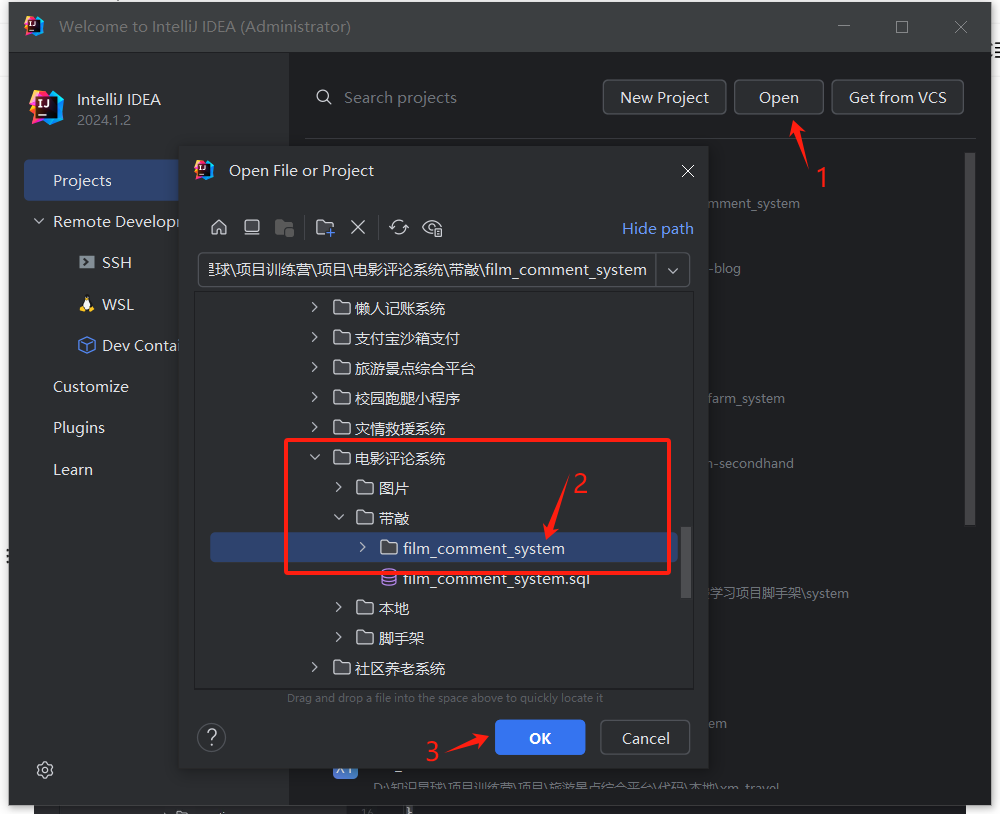Screen dimensions: 1000x814
Task: Click the search magnifier icon
Action: 324,97
